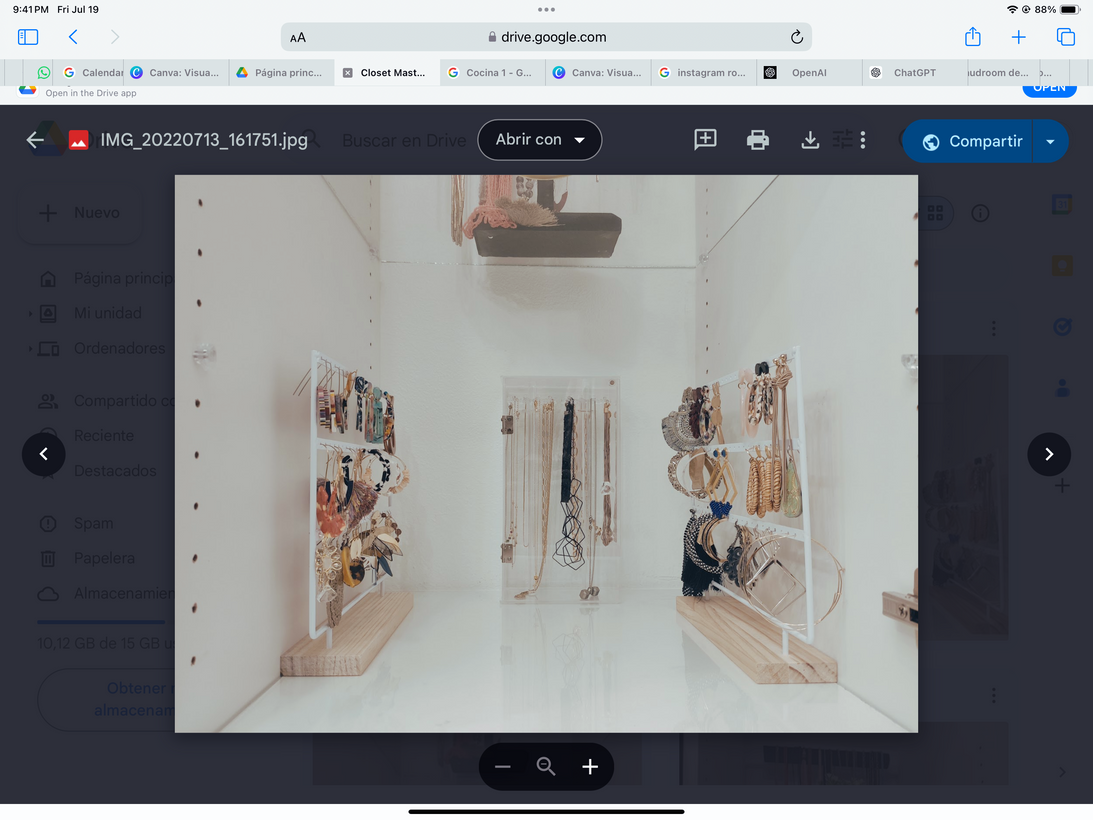
Task: Switch to the Cocina 1 tab
Action: coord(498,72)
